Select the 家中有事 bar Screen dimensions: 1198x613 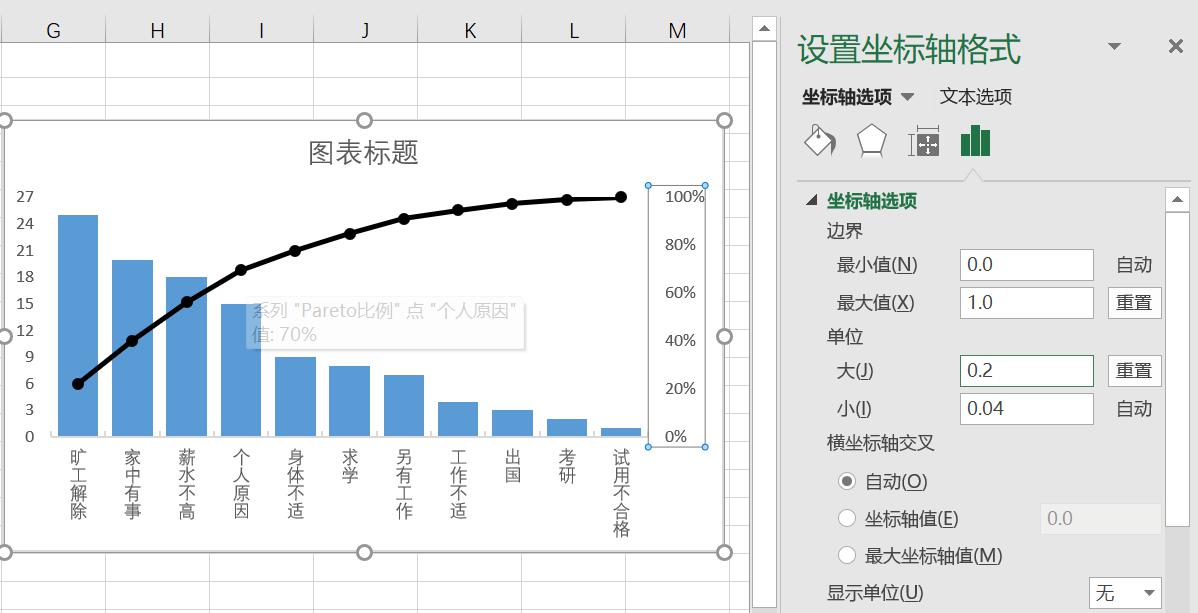[x=132, y=349]
